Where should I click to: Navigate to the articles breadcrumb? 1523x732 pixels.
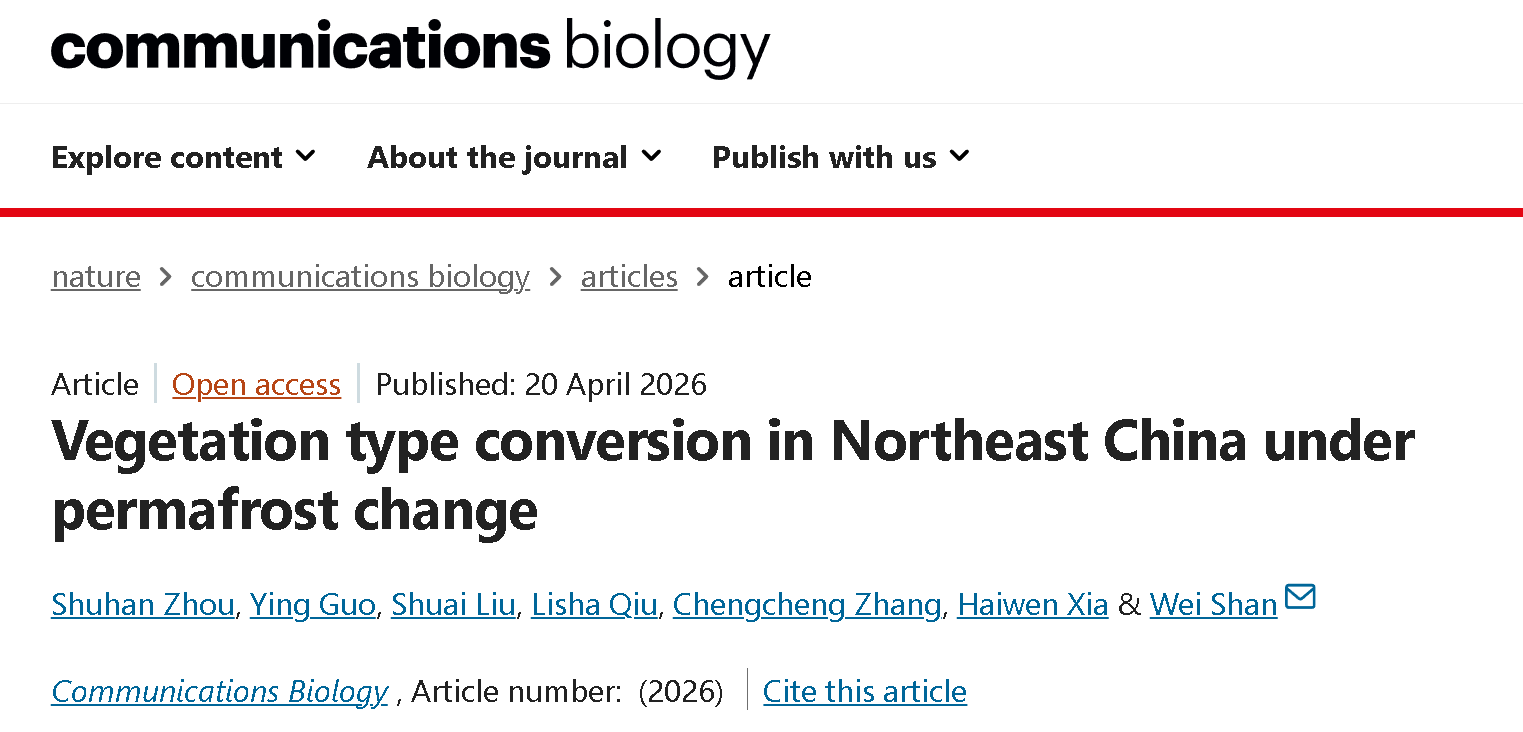[x=629, y=276]
